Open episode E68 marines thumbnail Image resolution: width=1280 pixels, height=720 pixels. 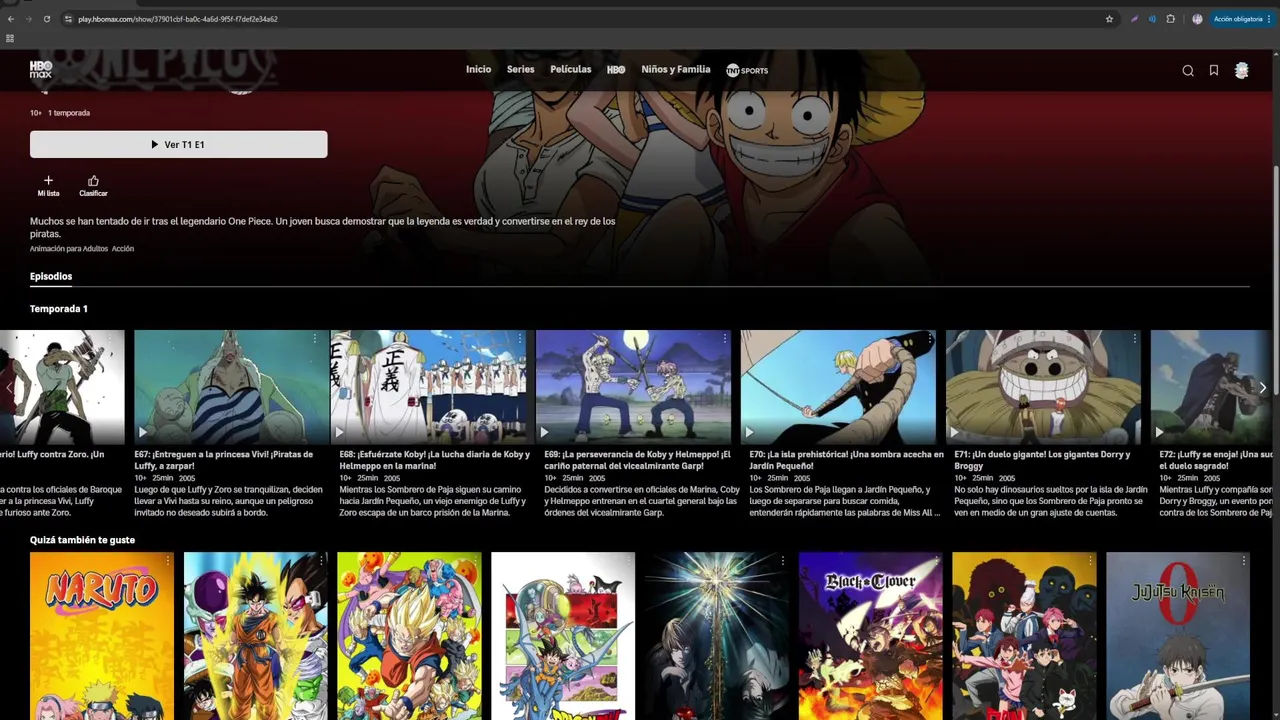428,387
